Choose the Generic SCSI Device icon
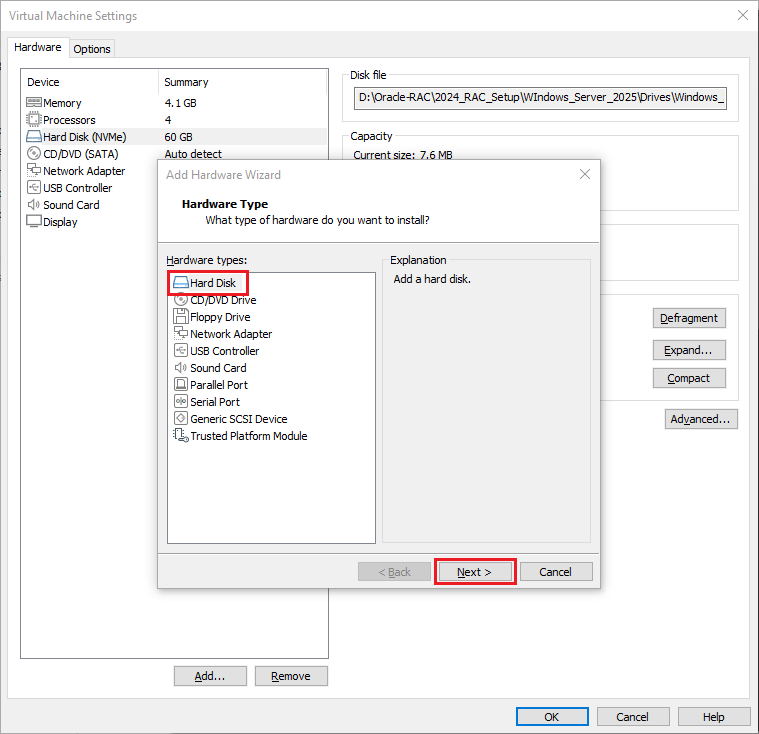 click(x=181, y=419)
